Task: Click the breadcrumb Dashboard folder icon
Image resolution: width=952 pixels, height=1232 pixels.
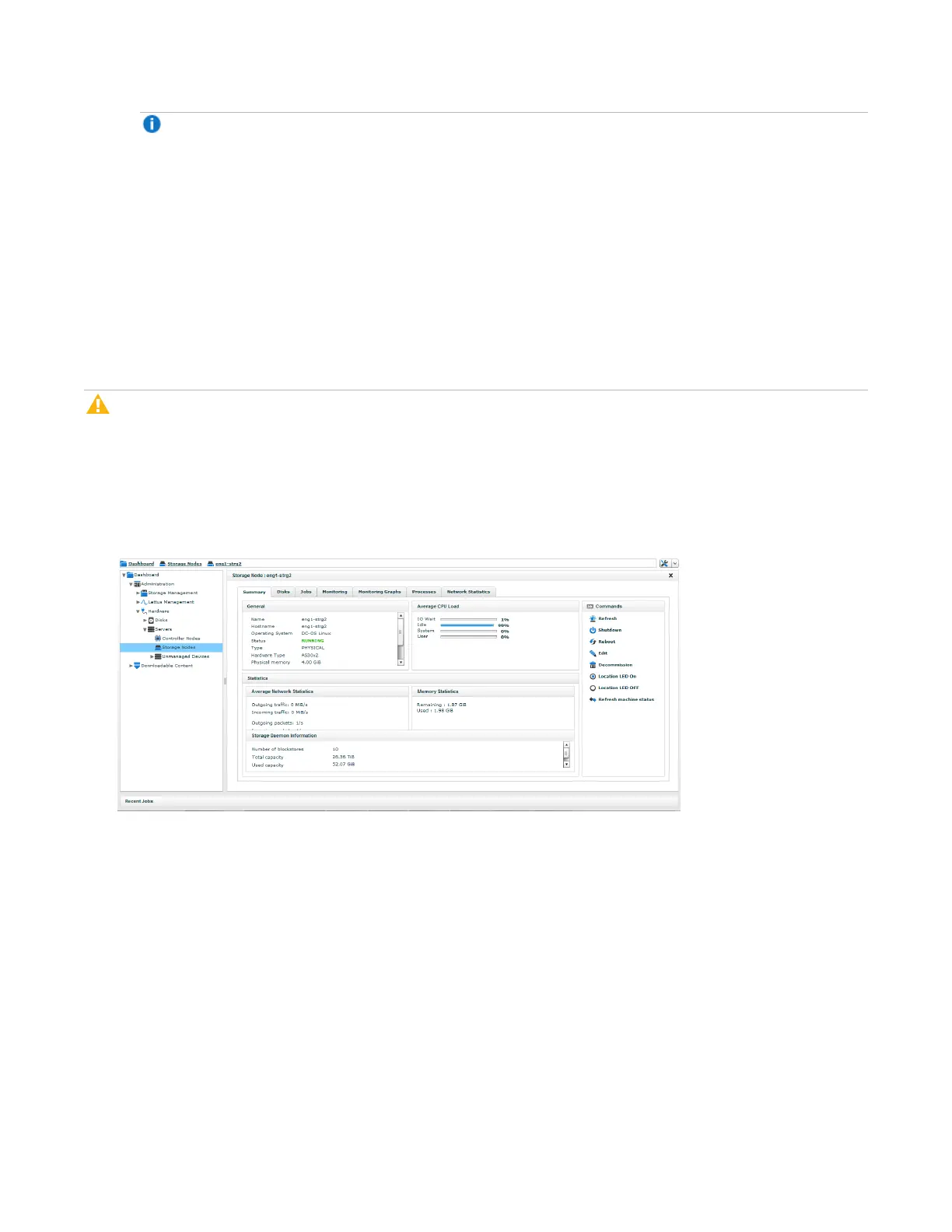Action: click(x=124, y=564)
